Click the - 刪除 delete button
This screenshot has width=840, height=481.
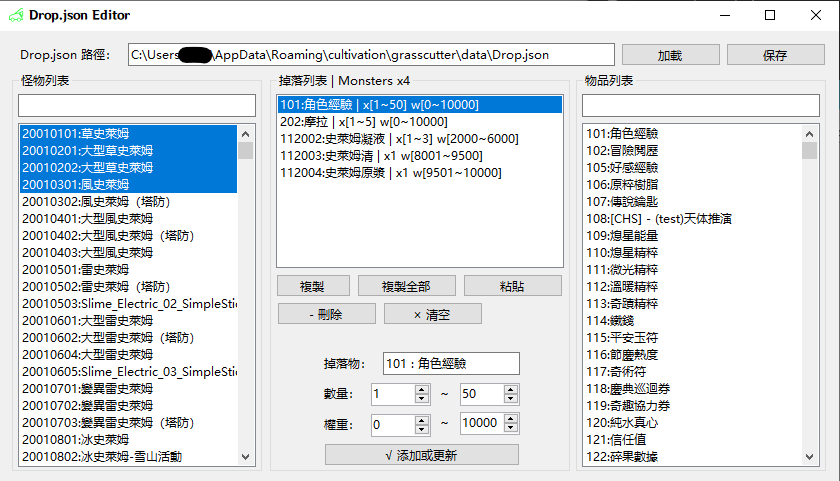(325, 314)
